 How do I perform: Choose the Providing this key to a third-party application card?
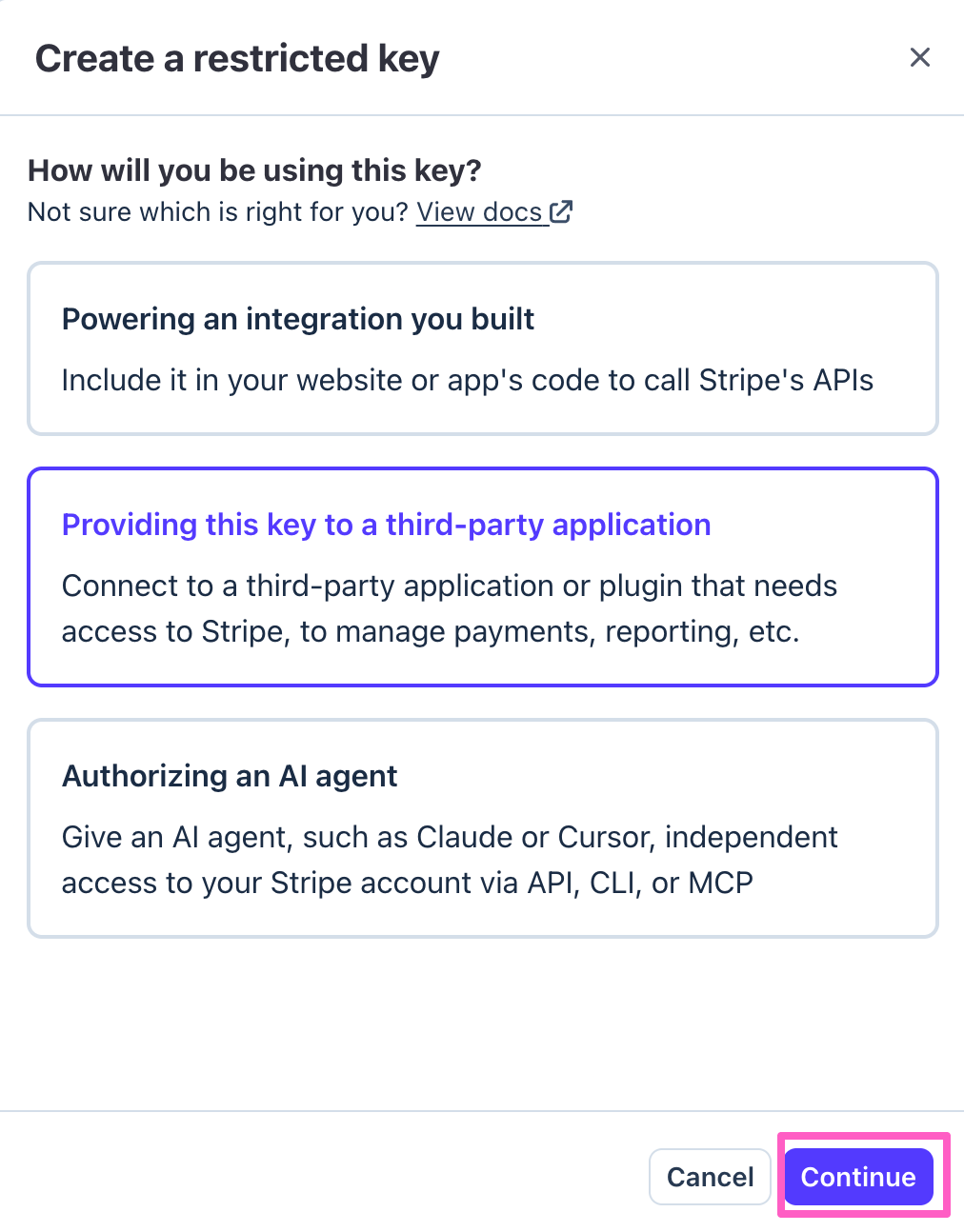483,577
